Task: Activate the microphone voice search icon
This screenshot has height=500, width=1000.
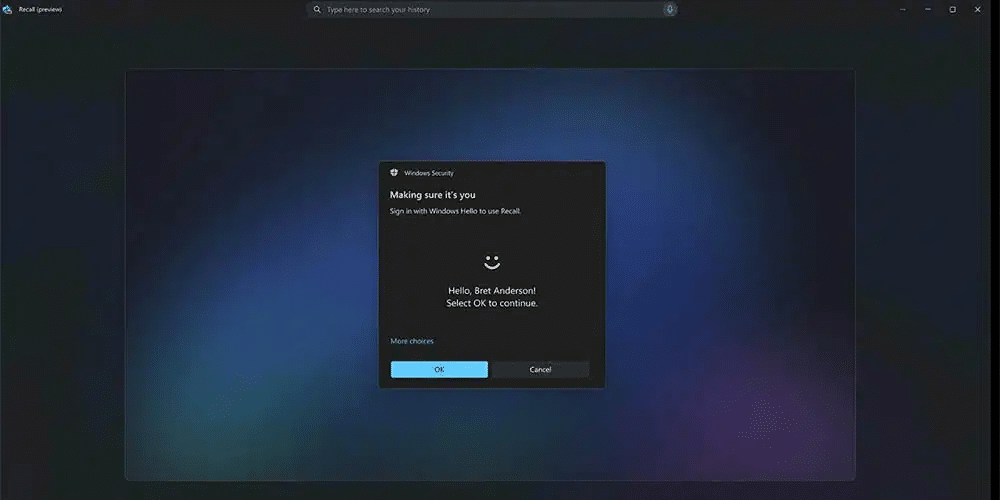Action: point(669,10)
